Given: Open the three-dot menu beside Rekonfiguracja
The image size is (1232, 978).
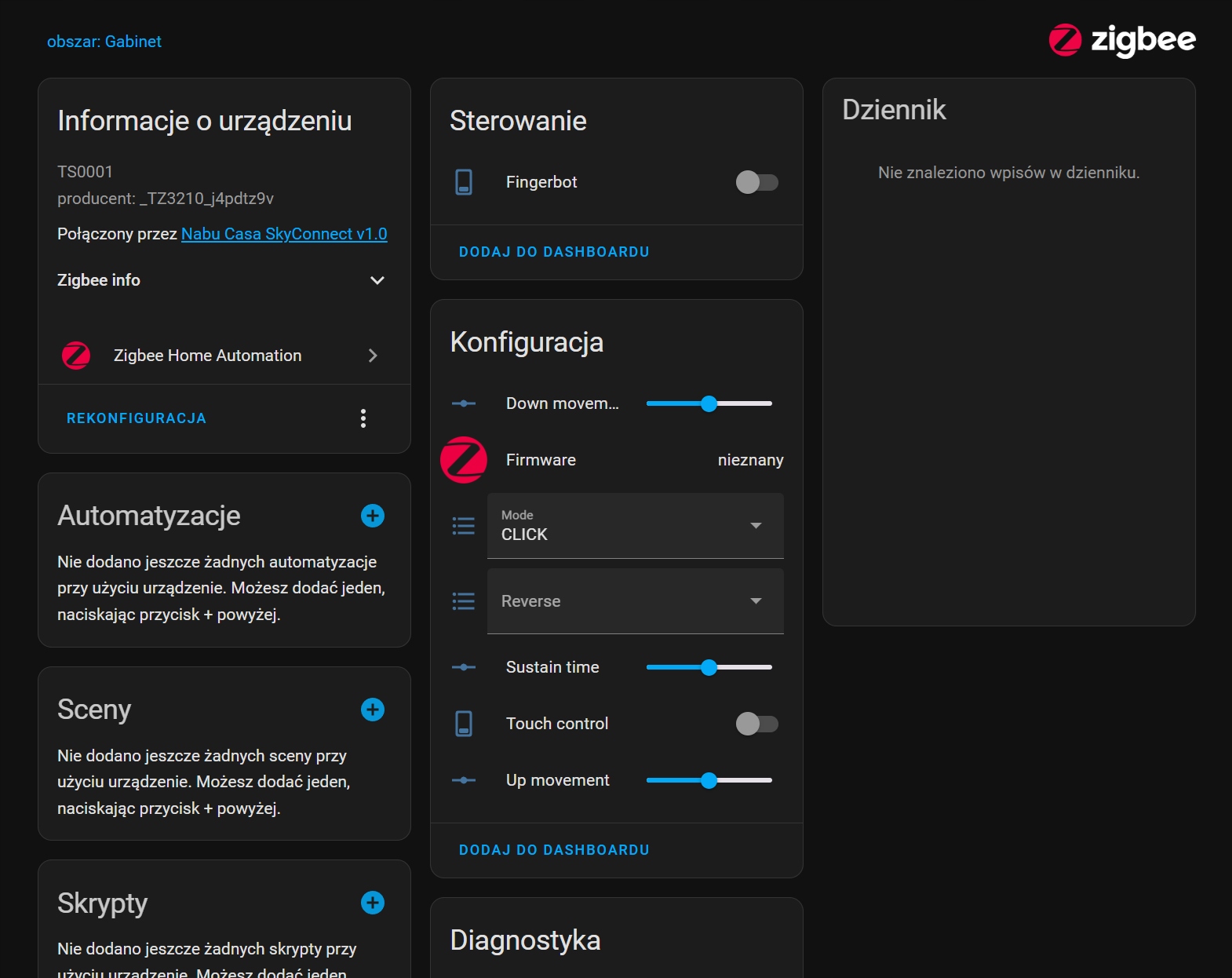Looking at the screenshot, I should [363, 418].
